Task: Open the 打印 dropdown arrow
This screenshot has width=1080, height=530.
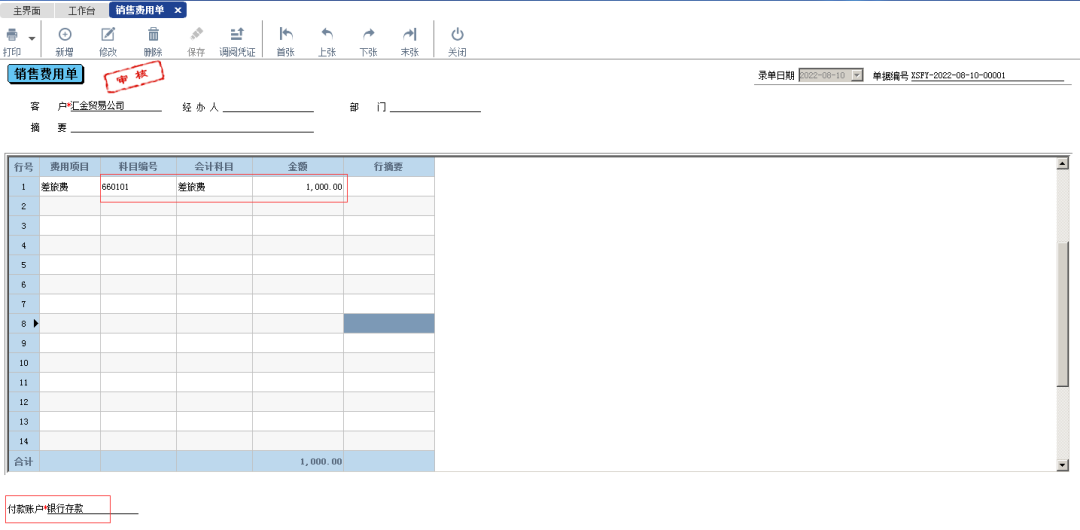Action: point(32,38)
